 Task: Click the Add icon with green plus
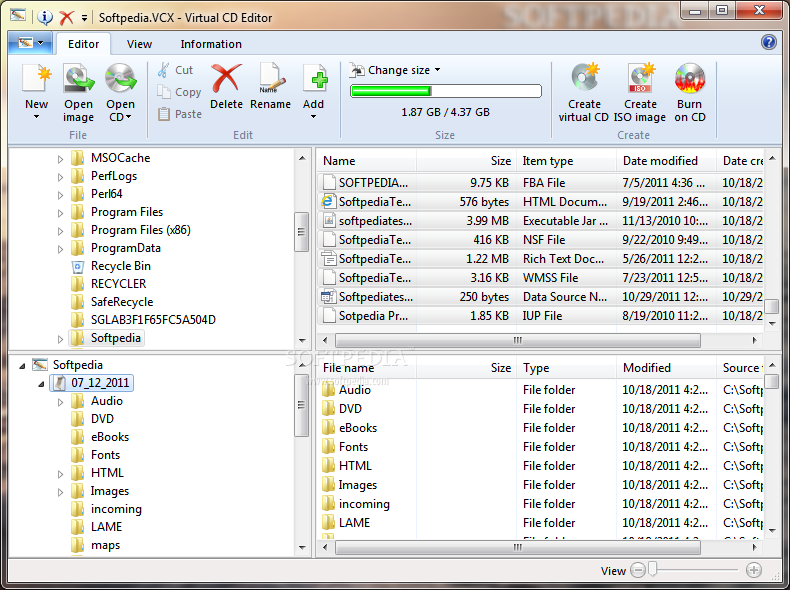click(315, 79)
